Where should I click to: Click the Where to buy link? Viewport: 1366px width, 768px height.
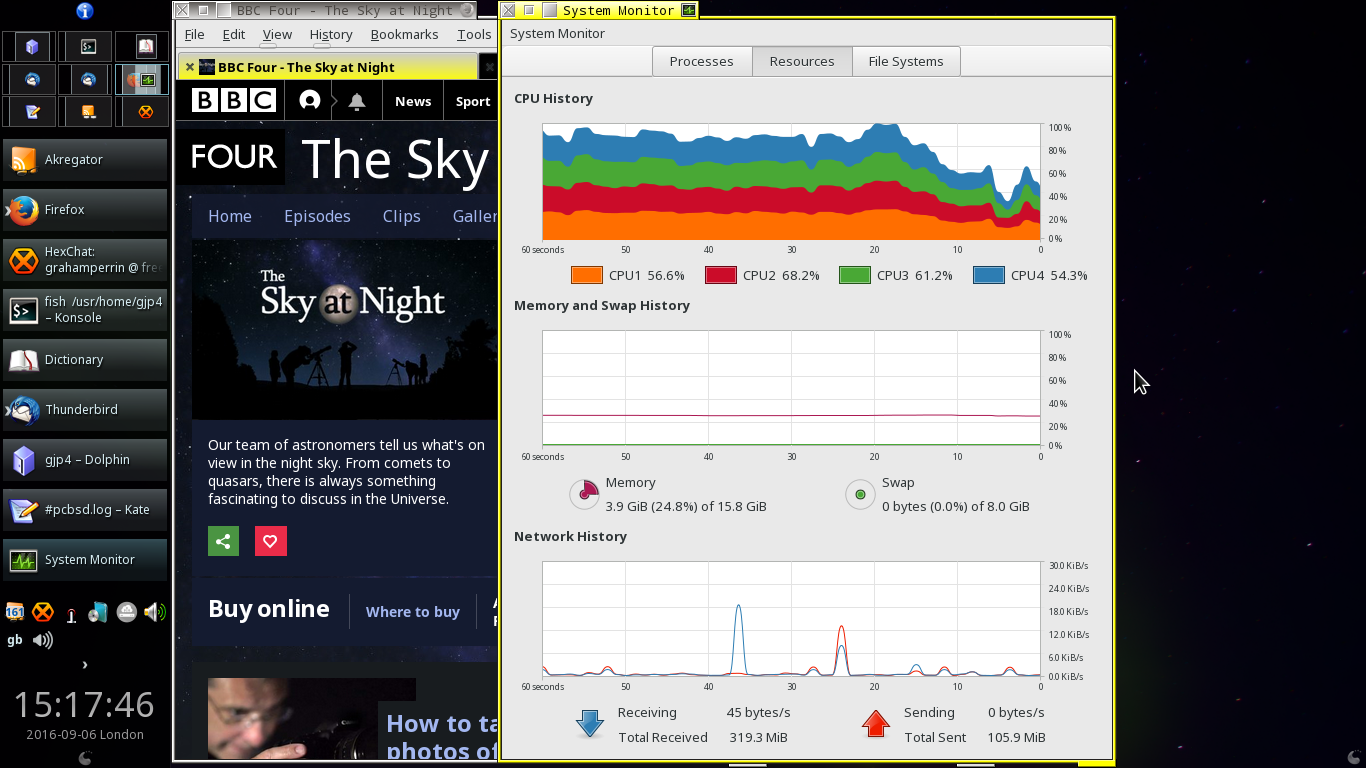point(413,612)
